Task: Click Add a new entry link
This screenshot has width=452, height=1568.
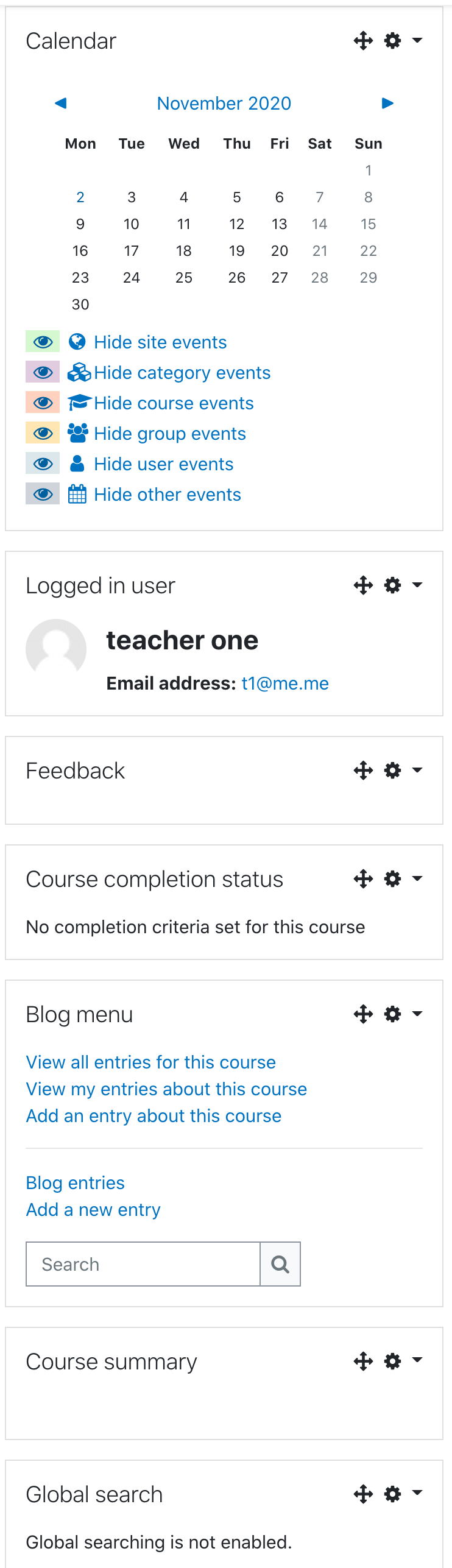Action: [x=93, y=1209]
